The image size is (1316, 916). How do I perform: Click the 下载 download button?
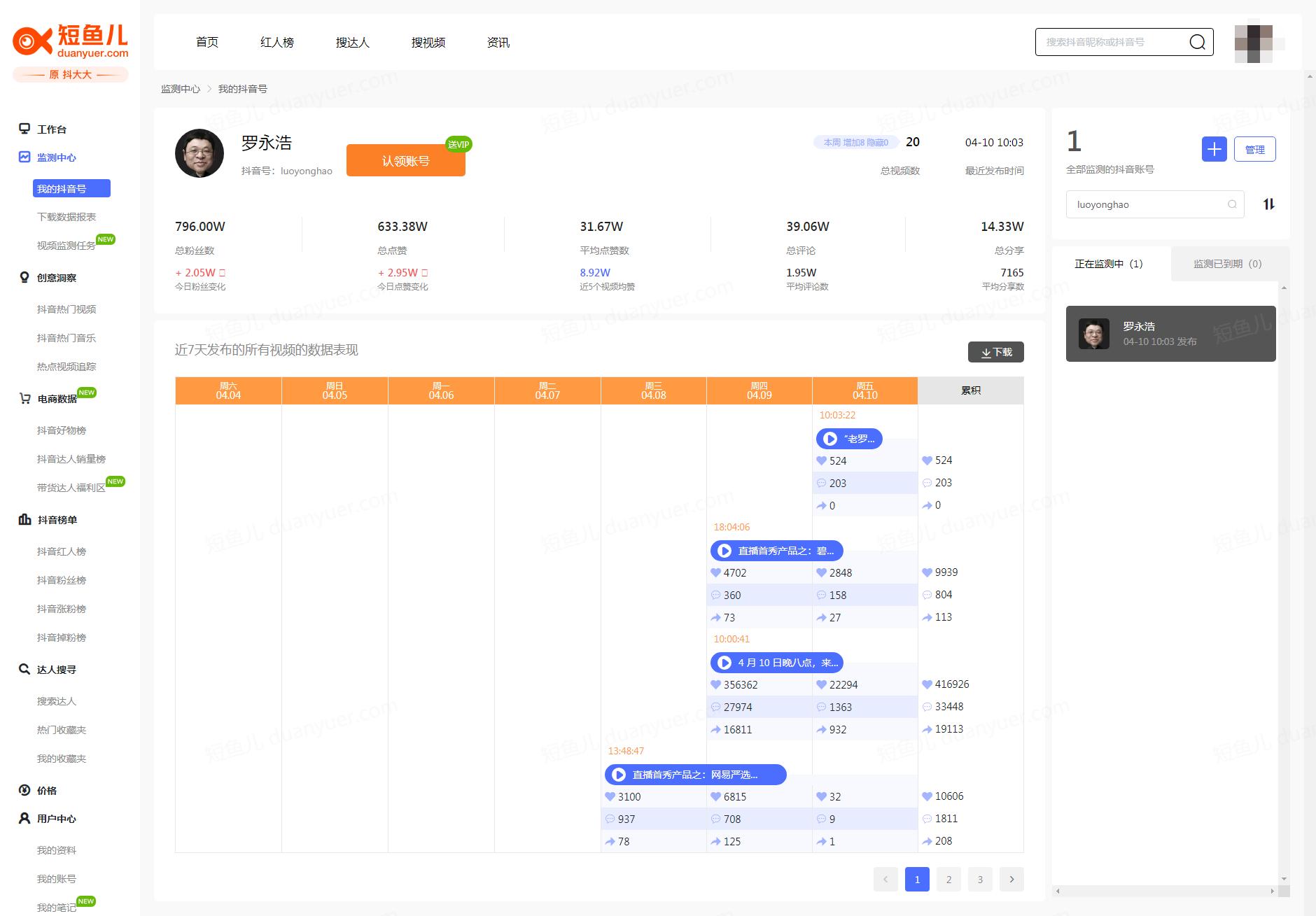tap(995, 352)
